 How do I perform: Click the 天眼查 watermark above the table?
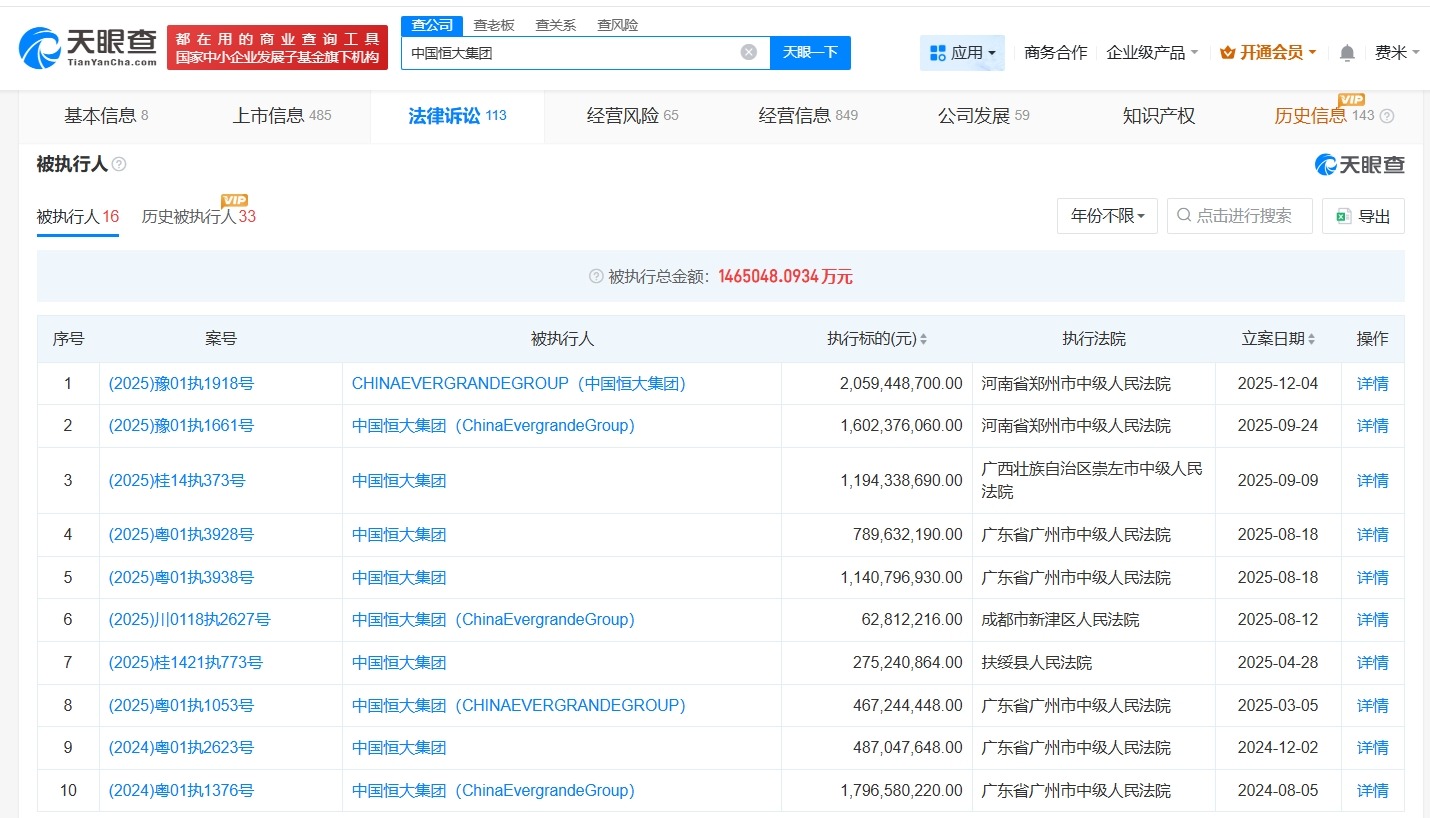point(1360,164)
